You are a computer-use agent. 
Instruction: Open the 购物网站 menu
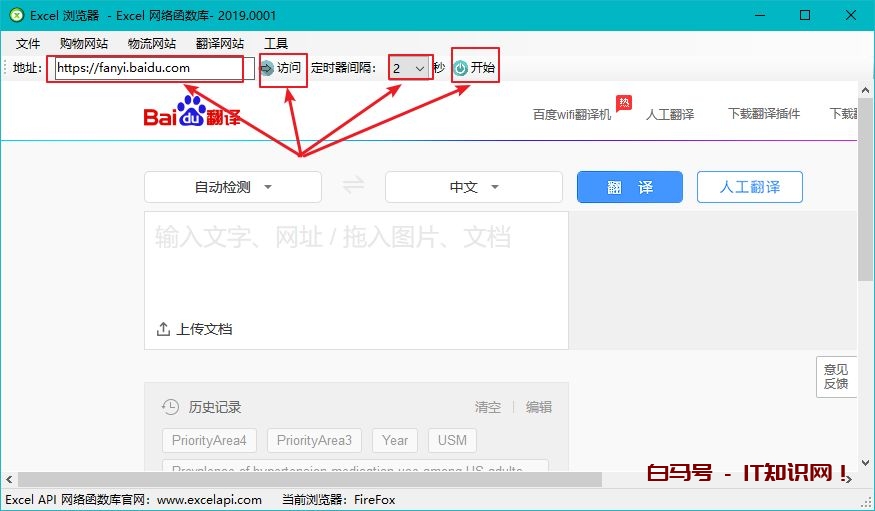84,44
